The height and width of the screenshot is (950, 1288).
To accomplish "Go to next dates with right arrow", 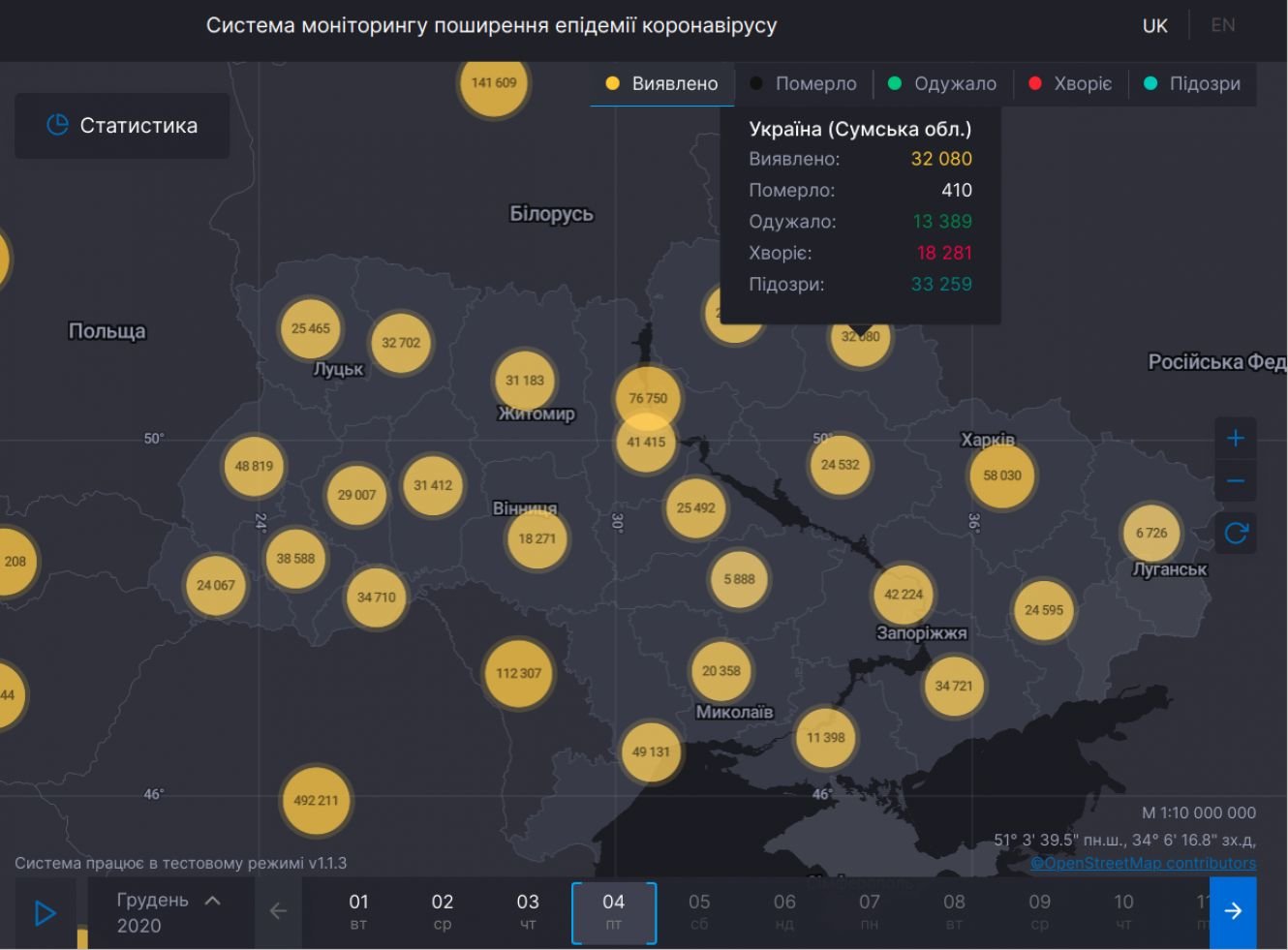I will click(x=1233, y=911).
